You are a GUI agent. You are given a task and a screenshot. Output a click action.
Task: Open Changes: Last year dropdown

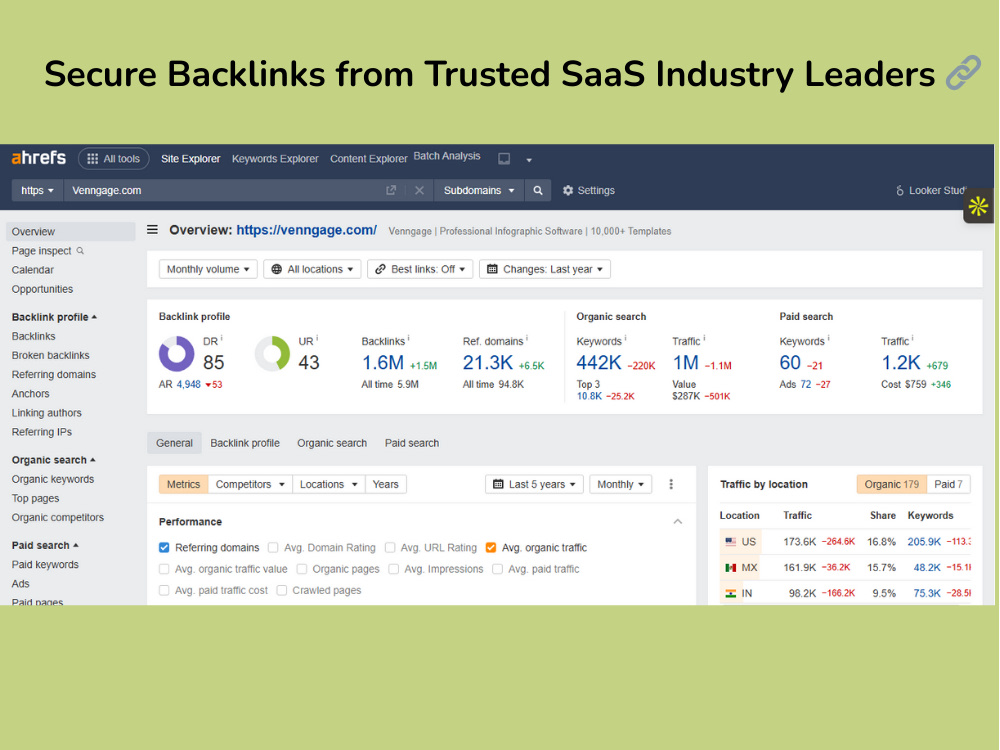pos(545,269)
